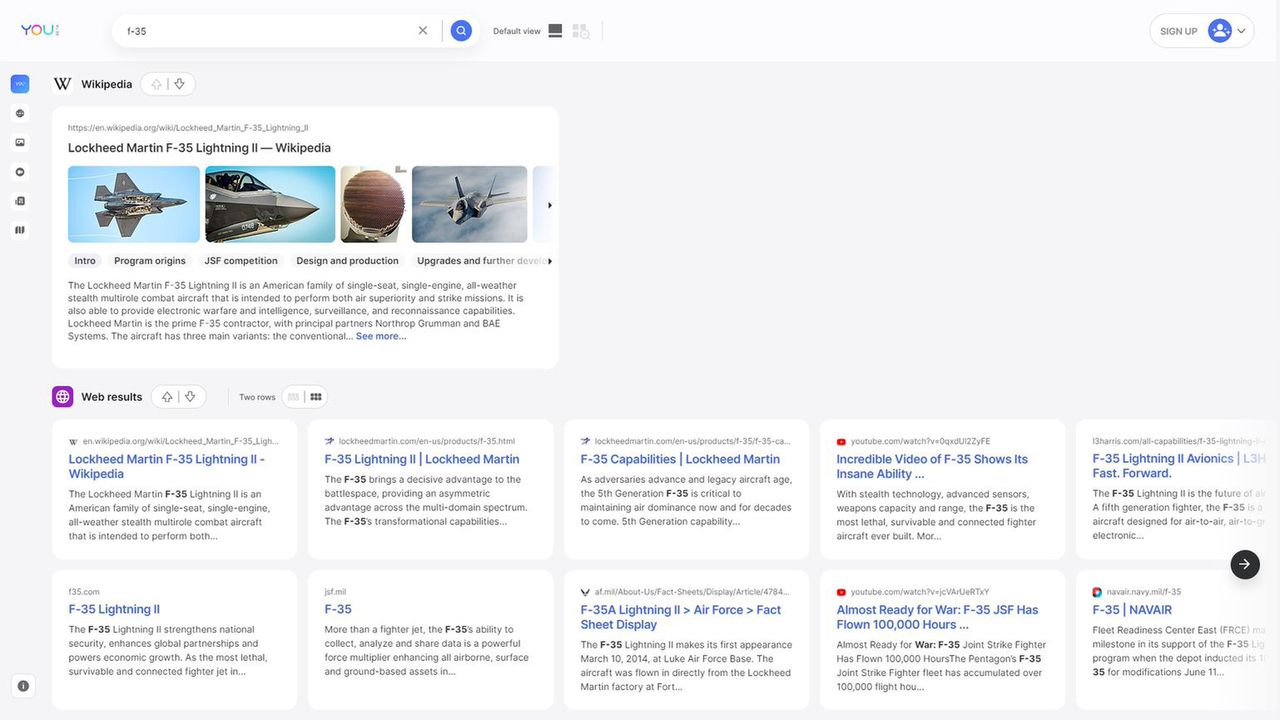The width and height of the screenshot is (1280, 720).
Task: Downvote the Web results section
Action: 190,397
